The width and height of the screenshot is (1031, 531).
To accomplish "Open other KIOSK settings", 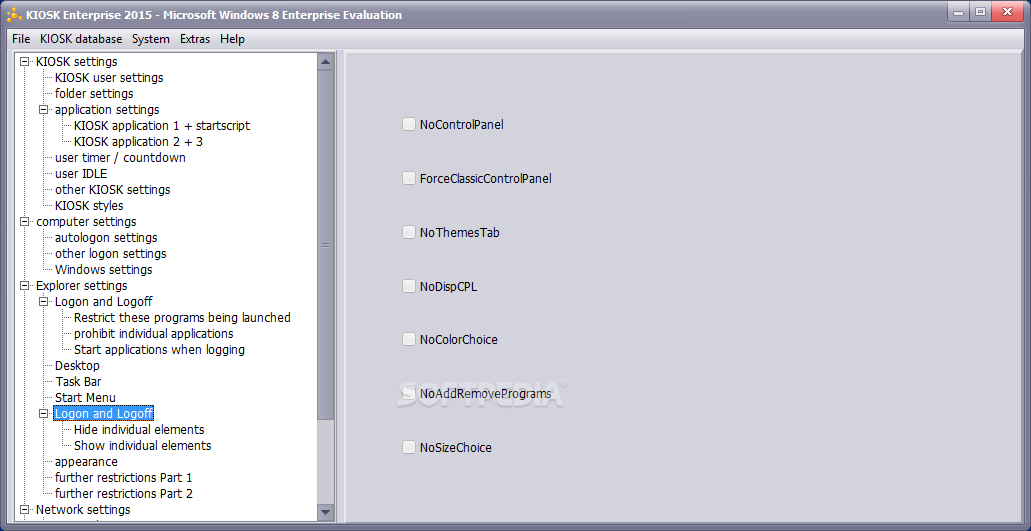I will pyautogui.click(x=112, y=189).
